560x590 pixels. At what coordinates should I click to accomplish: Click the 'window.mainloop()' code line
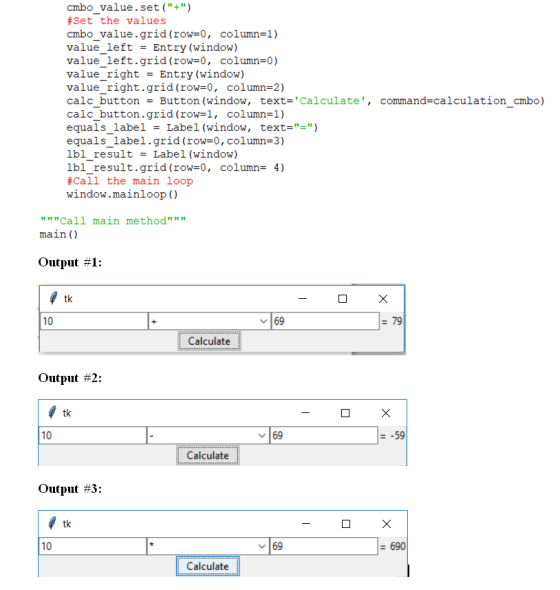pyautogui.click(x=122, y=195)
